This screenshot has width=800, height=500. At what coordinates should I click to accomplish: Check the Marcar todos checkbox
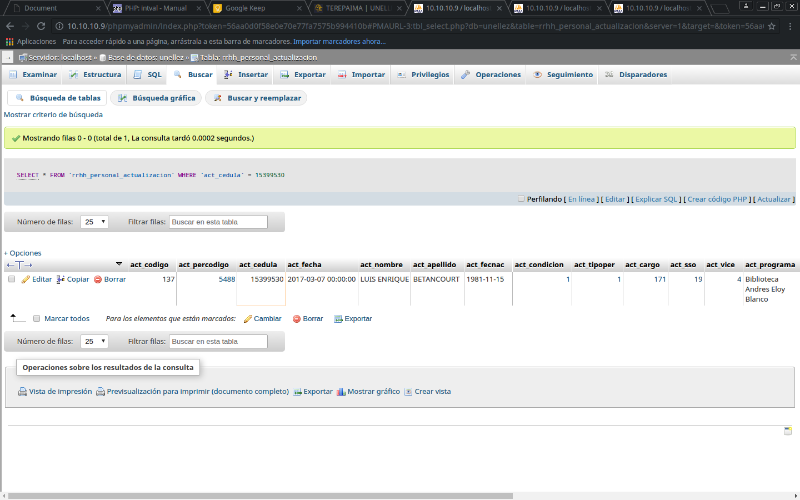[x=36, y=318]
